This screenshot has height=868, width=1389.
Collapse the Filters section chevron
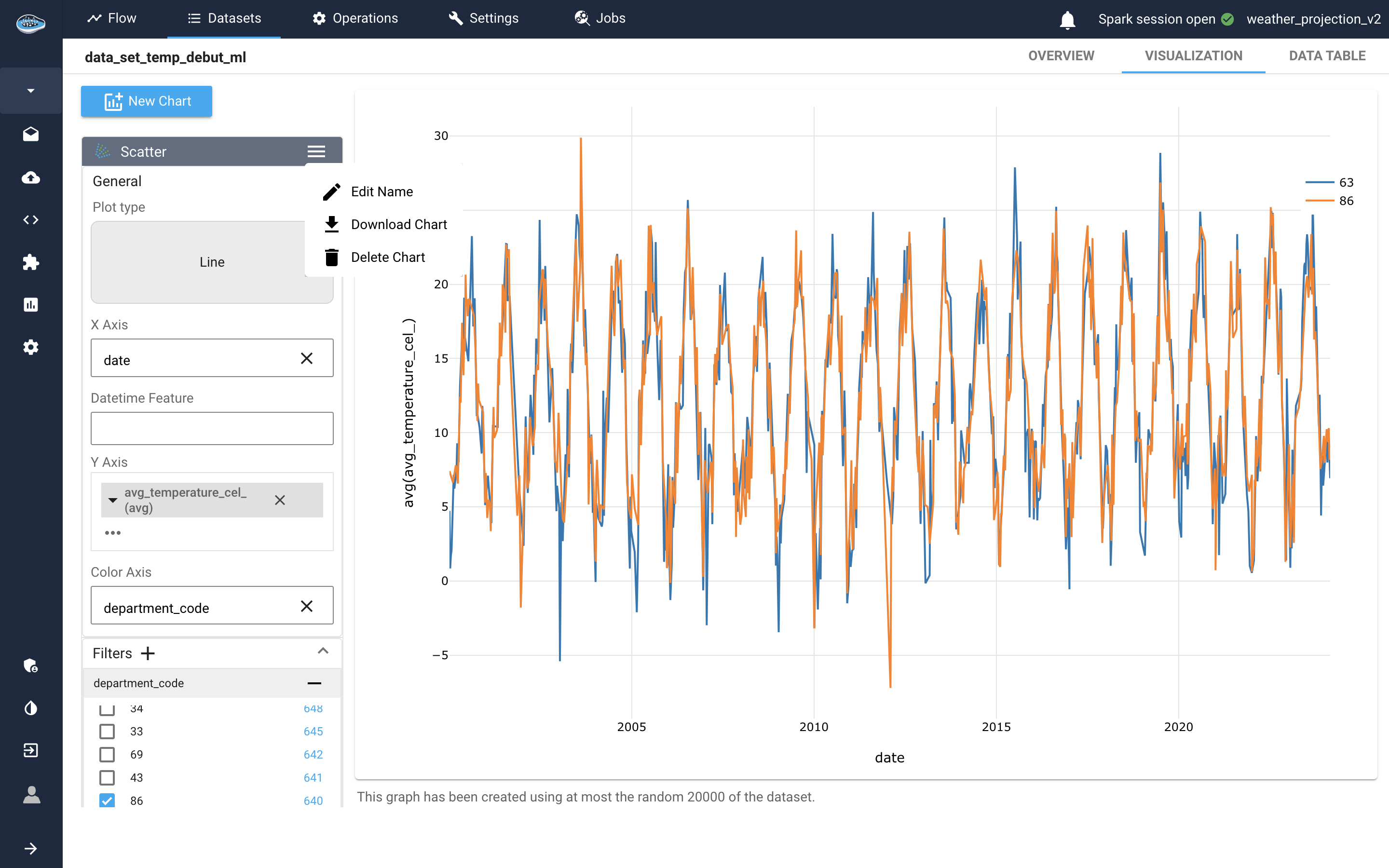[323, 651]
